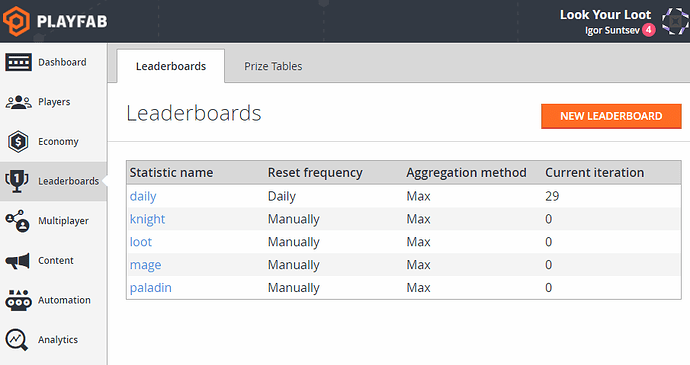The width and height of the screenshot is (690, 365).
Task: Click Manually in the loot row
Action: point(294,242)
